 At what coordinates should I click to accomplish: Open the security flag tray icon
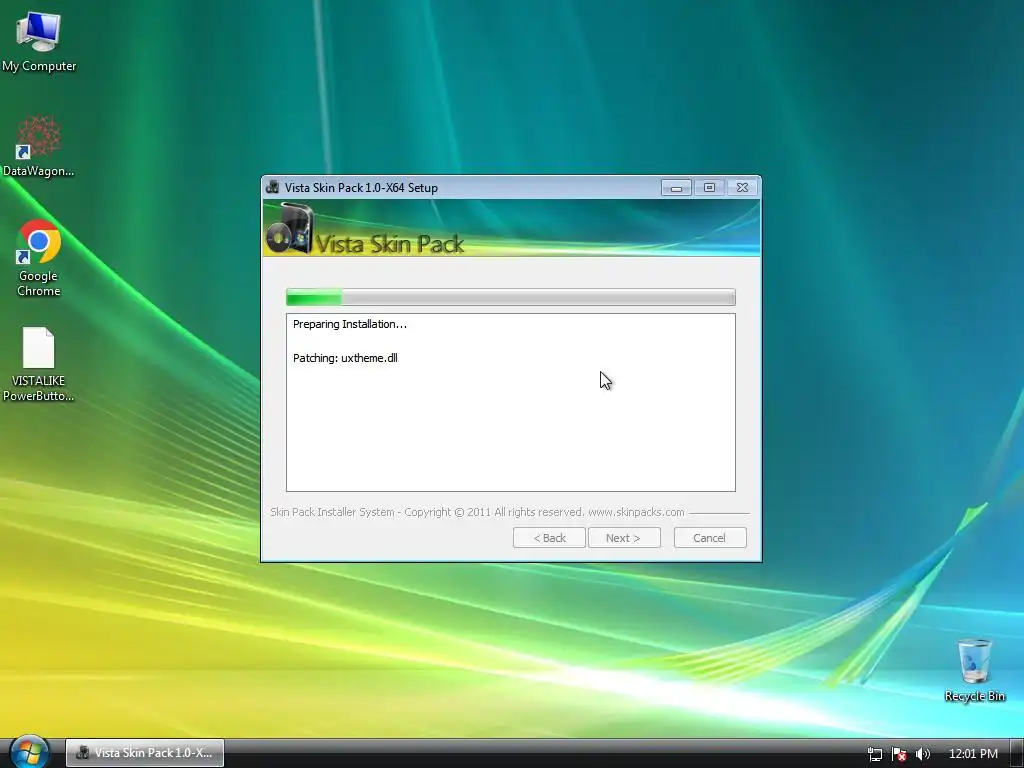click(899, 754)
